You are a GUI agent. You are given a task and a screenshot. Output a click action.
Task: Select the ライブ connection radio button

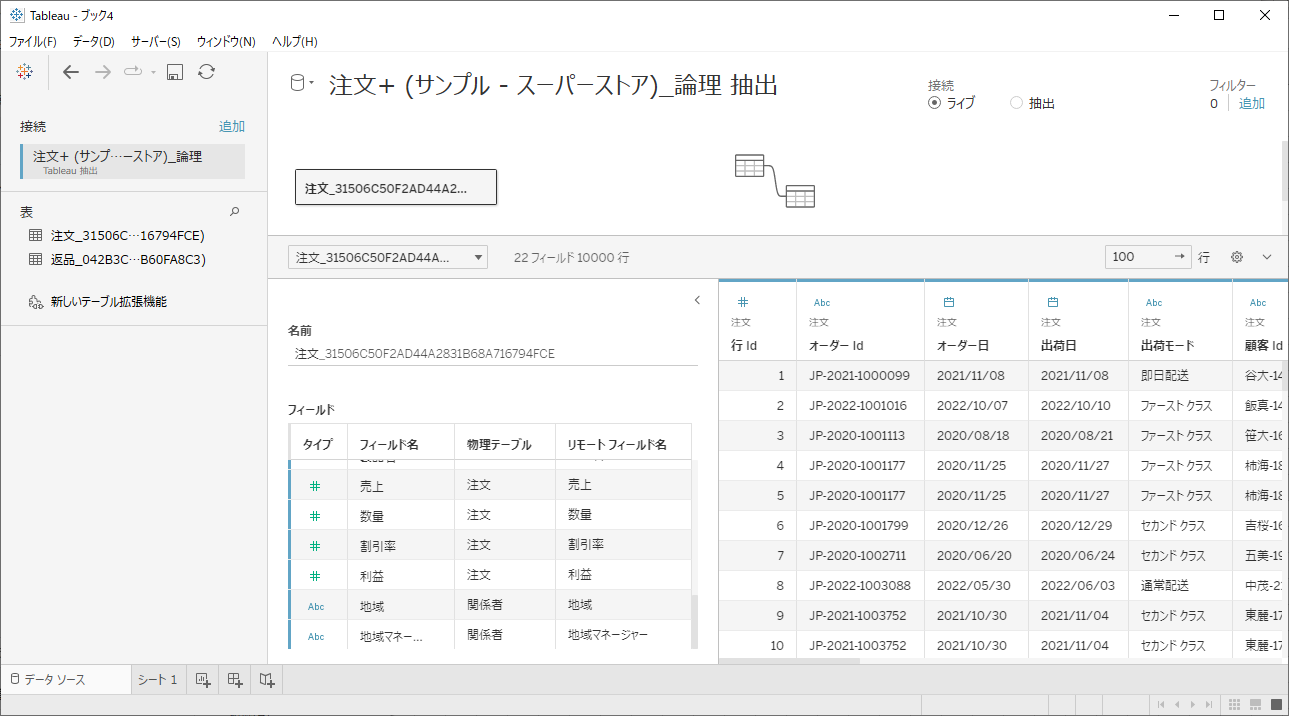click(935, 103)
